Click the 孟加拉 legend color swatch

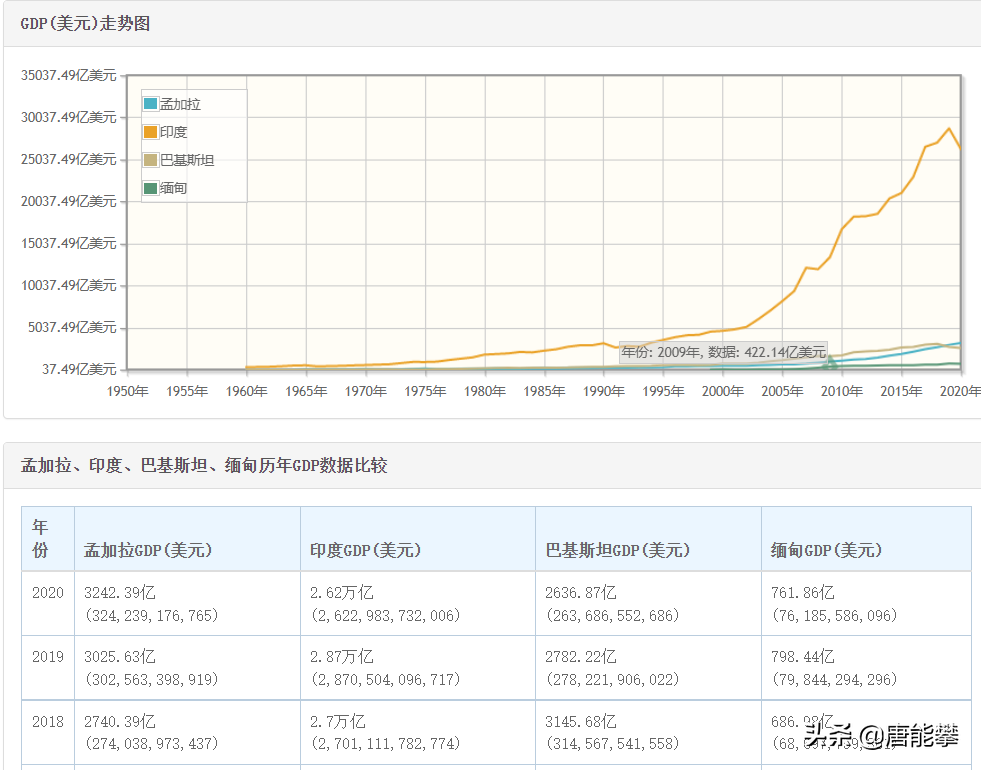(x=151, y=103)
